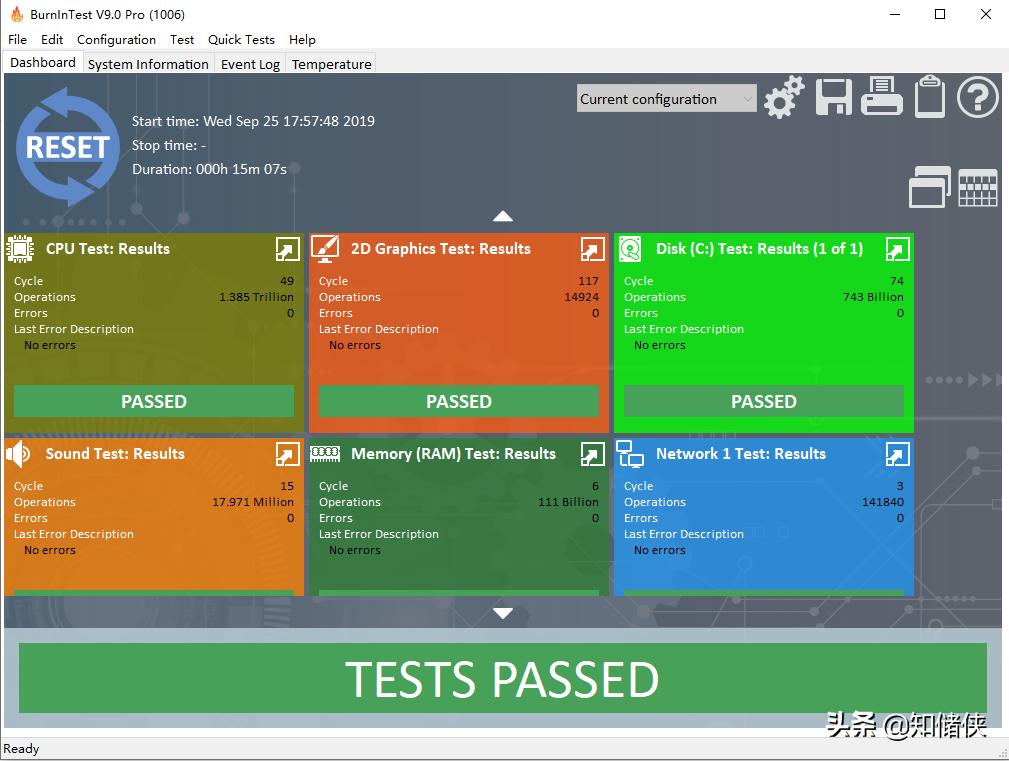Open help via question mark icon
This screenshot has width=1009, height=761.
click(x=978, y=98)
